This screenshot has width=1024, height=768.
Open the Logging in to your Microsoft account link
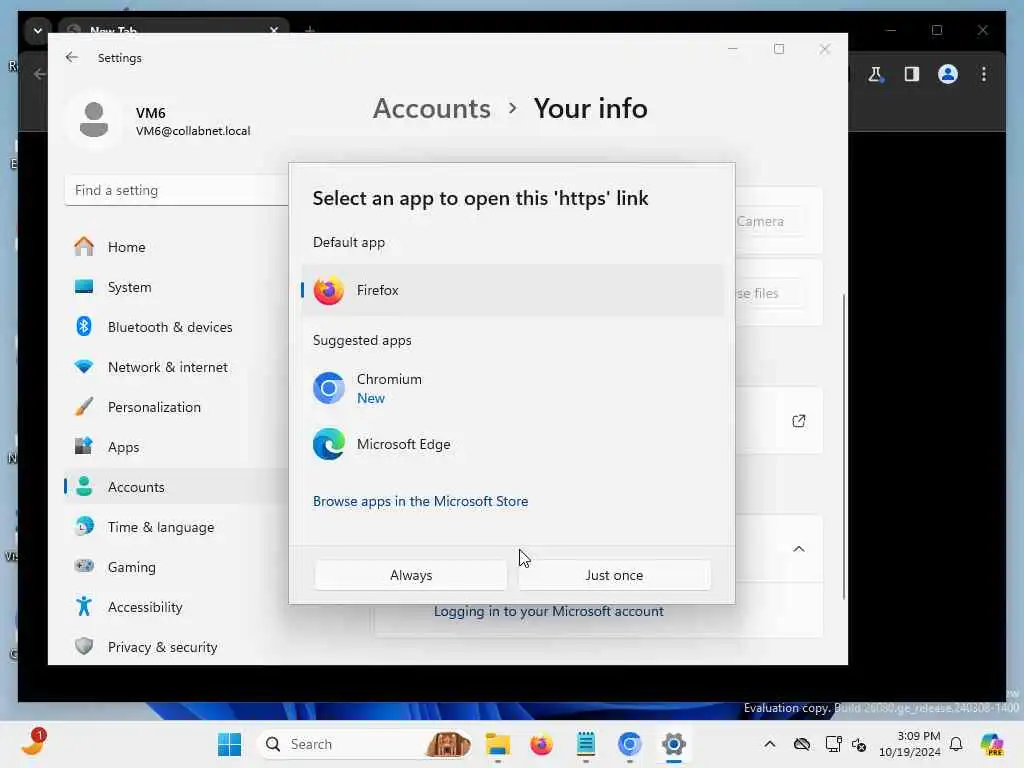549,611
